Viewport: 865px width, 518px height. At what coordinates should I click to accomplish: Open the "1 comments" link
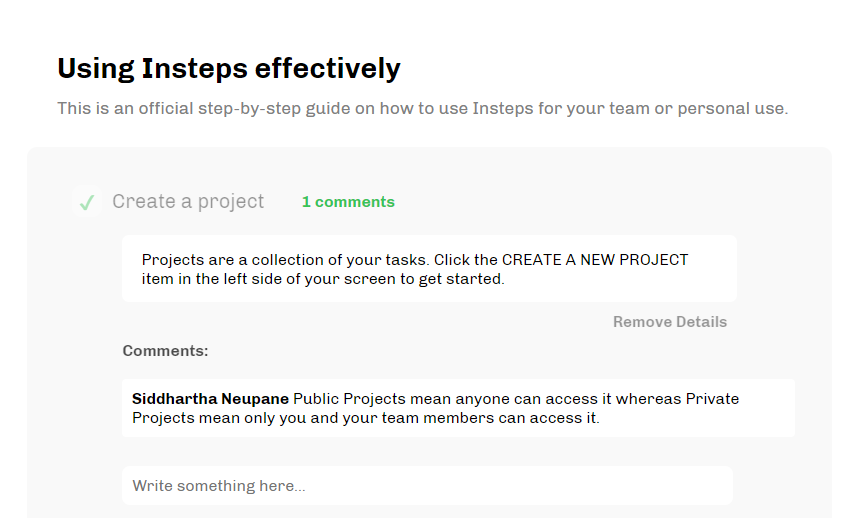coord(348,202)
